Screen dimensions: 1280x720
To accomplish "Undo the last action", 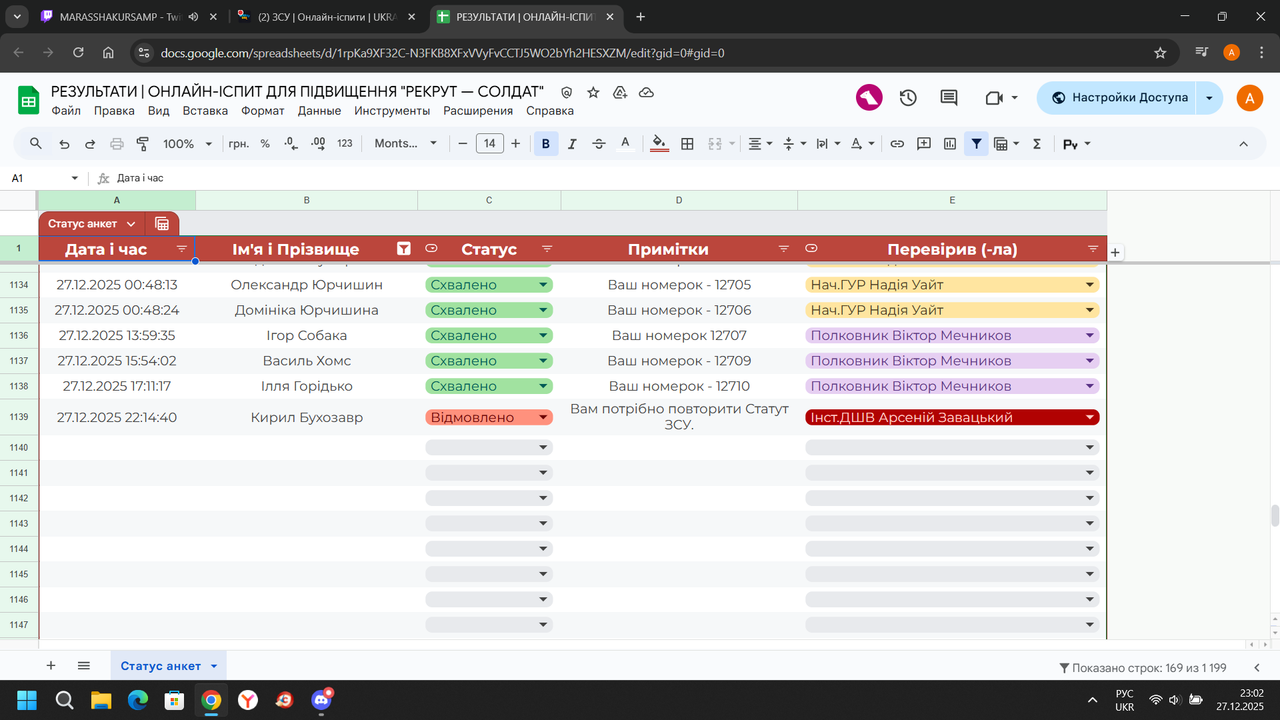I will (x=64, y=144).
